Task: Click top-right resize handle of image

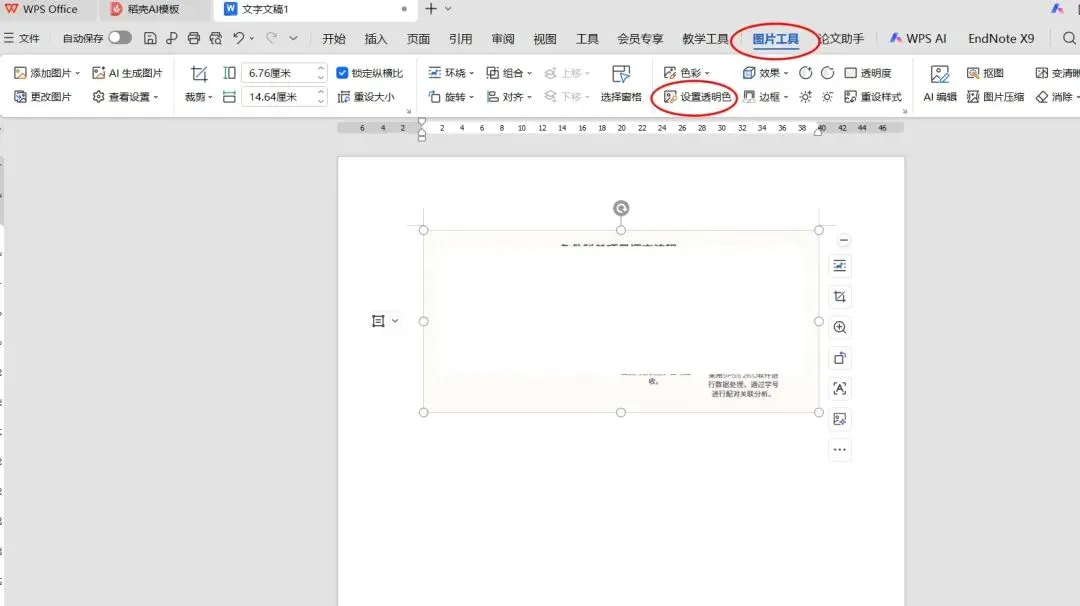Action: tap(818, 230)
